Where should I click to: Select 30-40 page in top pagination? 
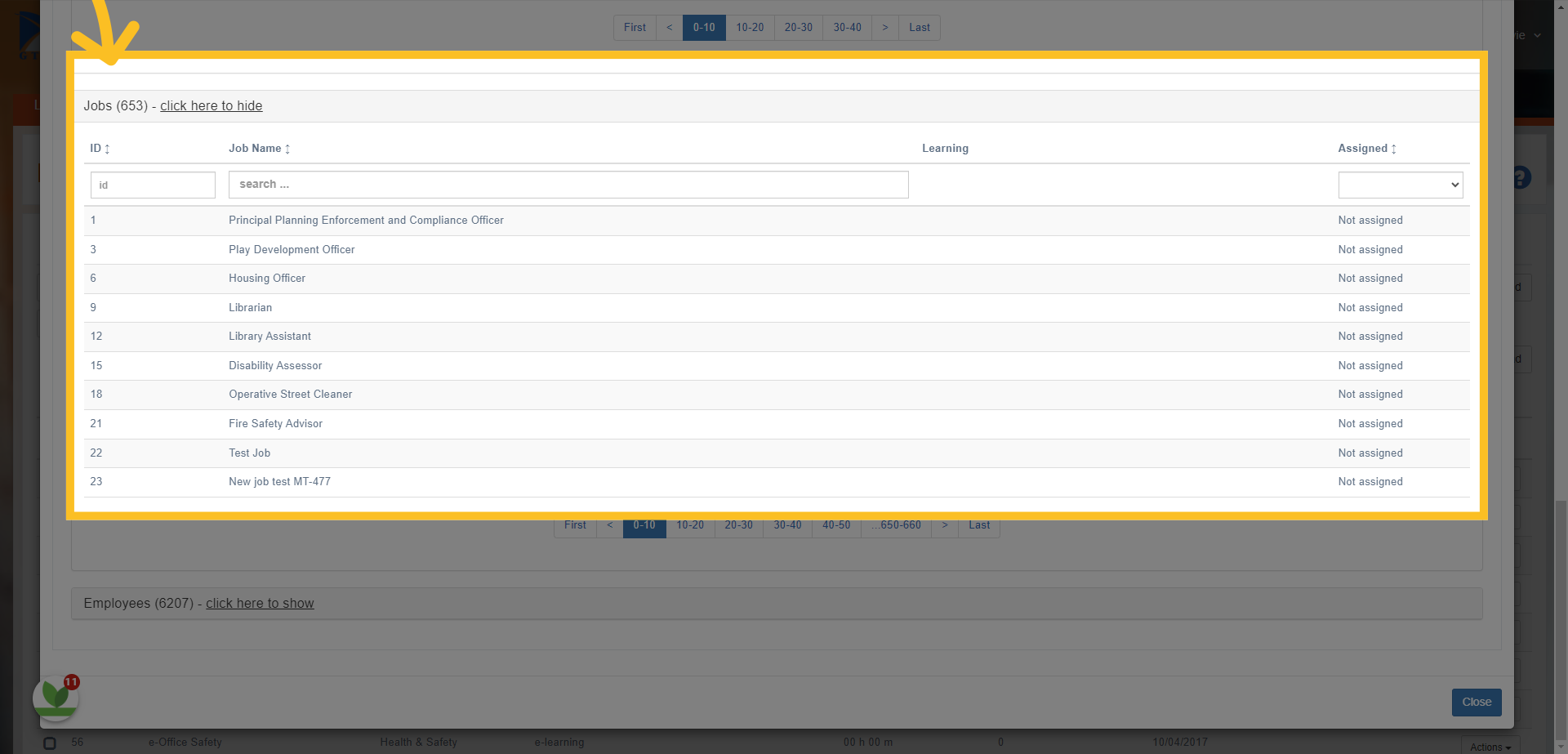847,28
